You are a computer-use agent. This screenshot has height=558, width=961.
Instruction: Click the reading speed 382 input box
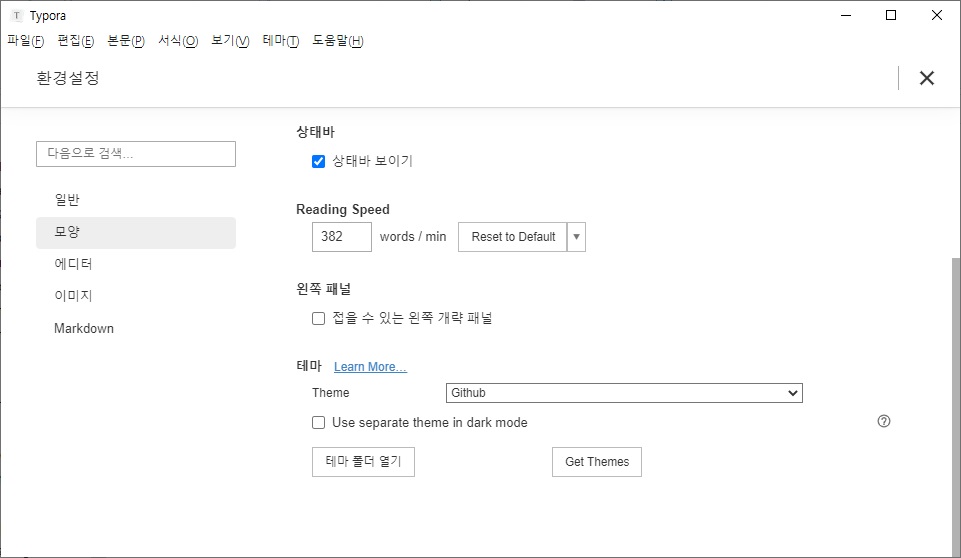click(x=342, y=237)
